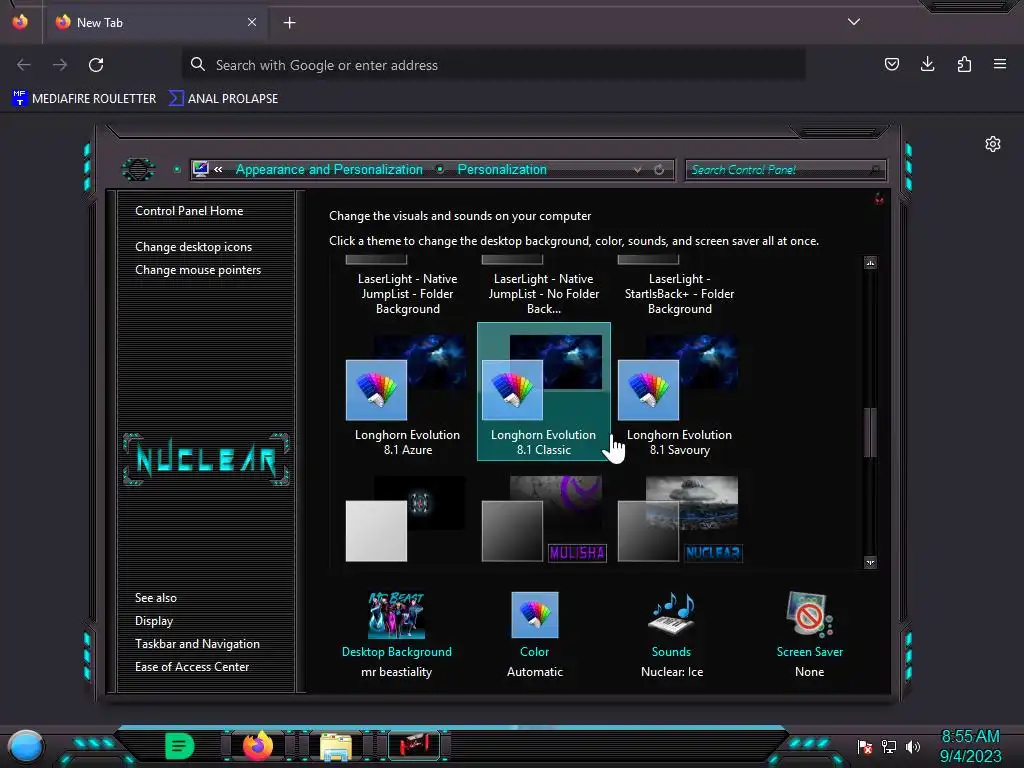Viewport: 1024px width, 768px height.
Task: Open Firefox from the taskbar
Action: tap(257, 745)
